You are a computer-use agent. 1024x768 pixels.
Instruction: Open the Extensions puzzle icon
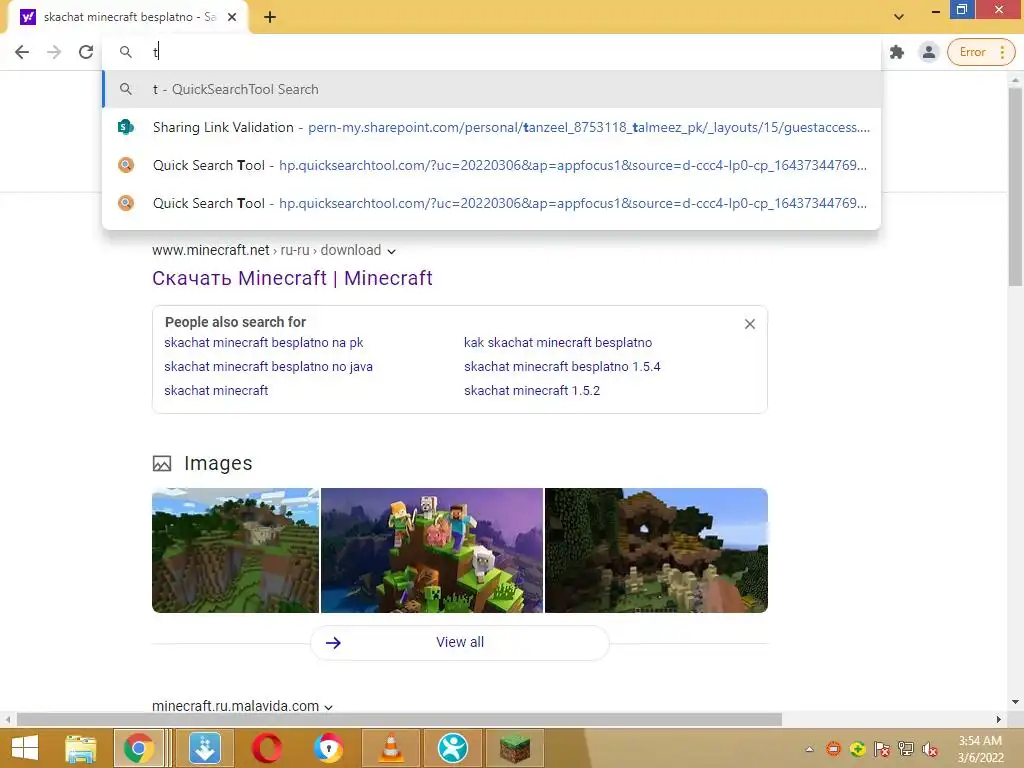point(897,52)
